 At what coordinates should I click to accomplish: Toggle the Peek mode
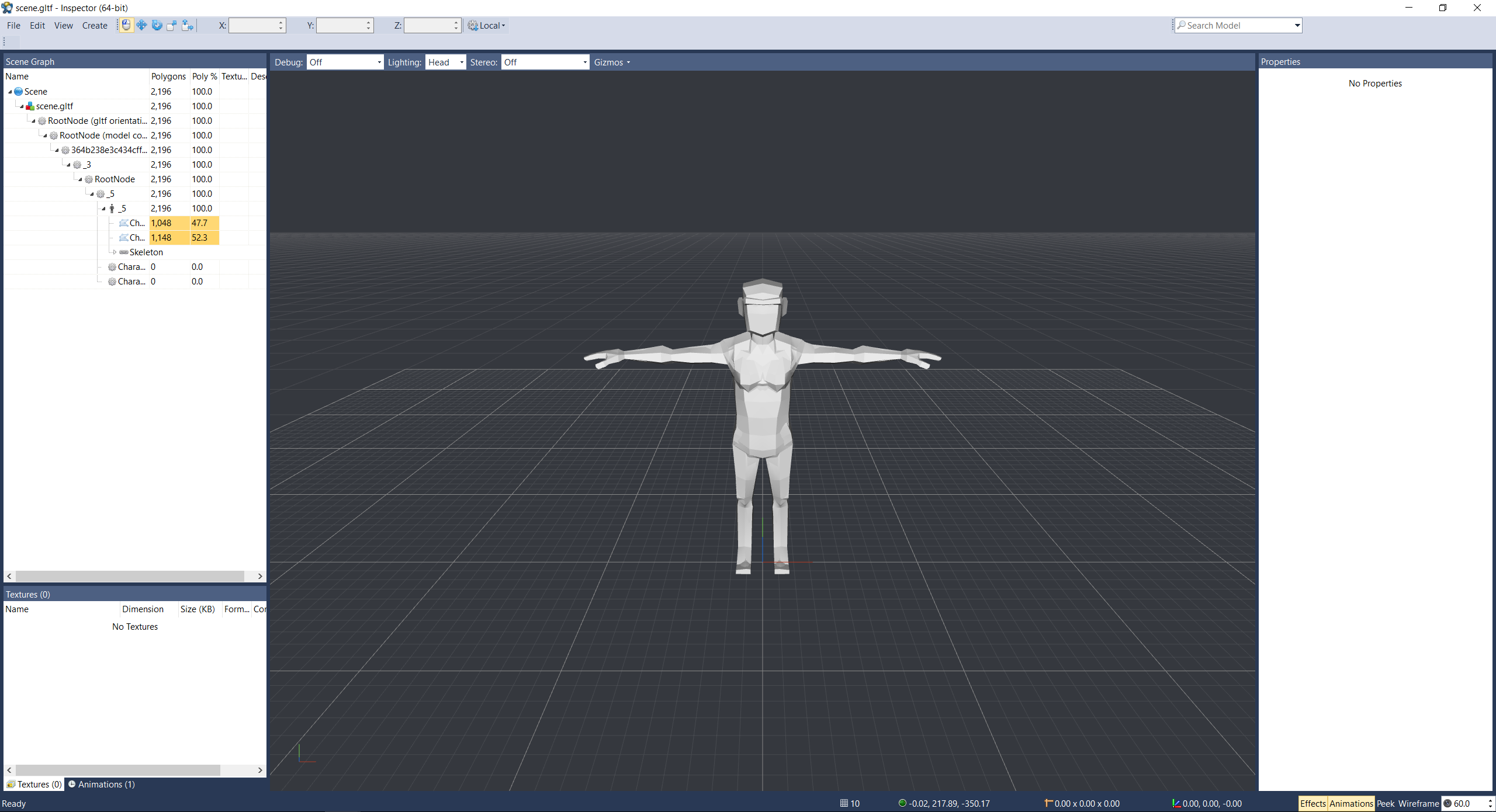pyautogui.click(x=1385, y=803)
